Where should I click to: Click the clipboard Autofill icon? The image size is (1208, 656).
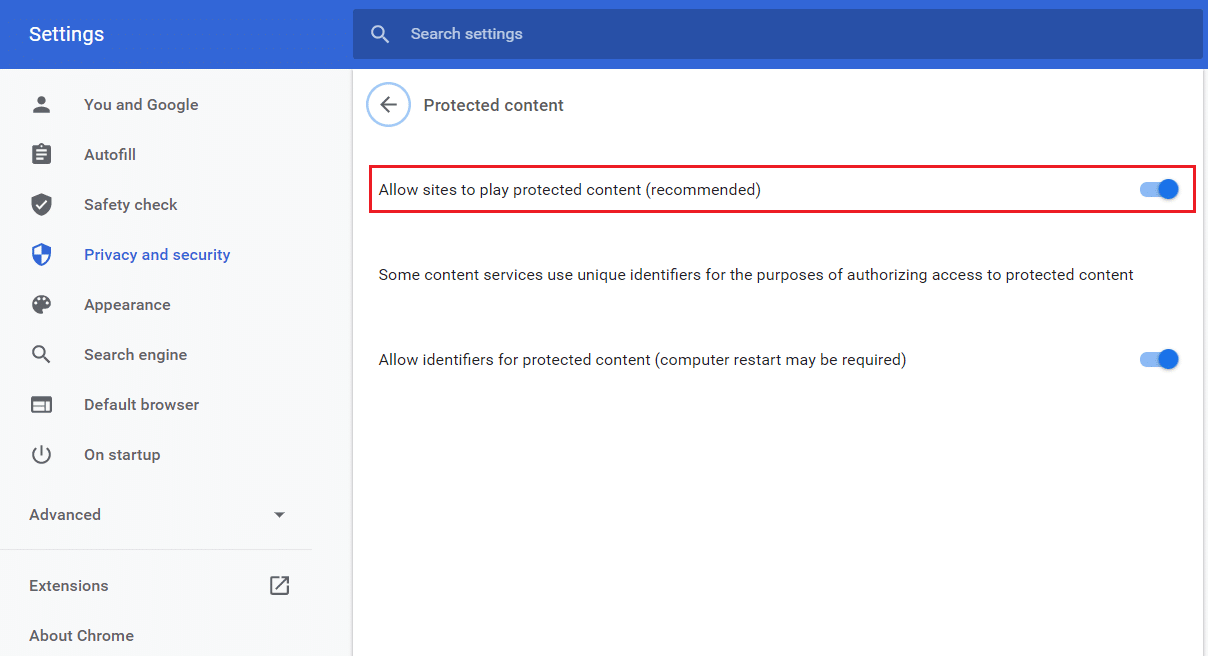tap(41, 154)
